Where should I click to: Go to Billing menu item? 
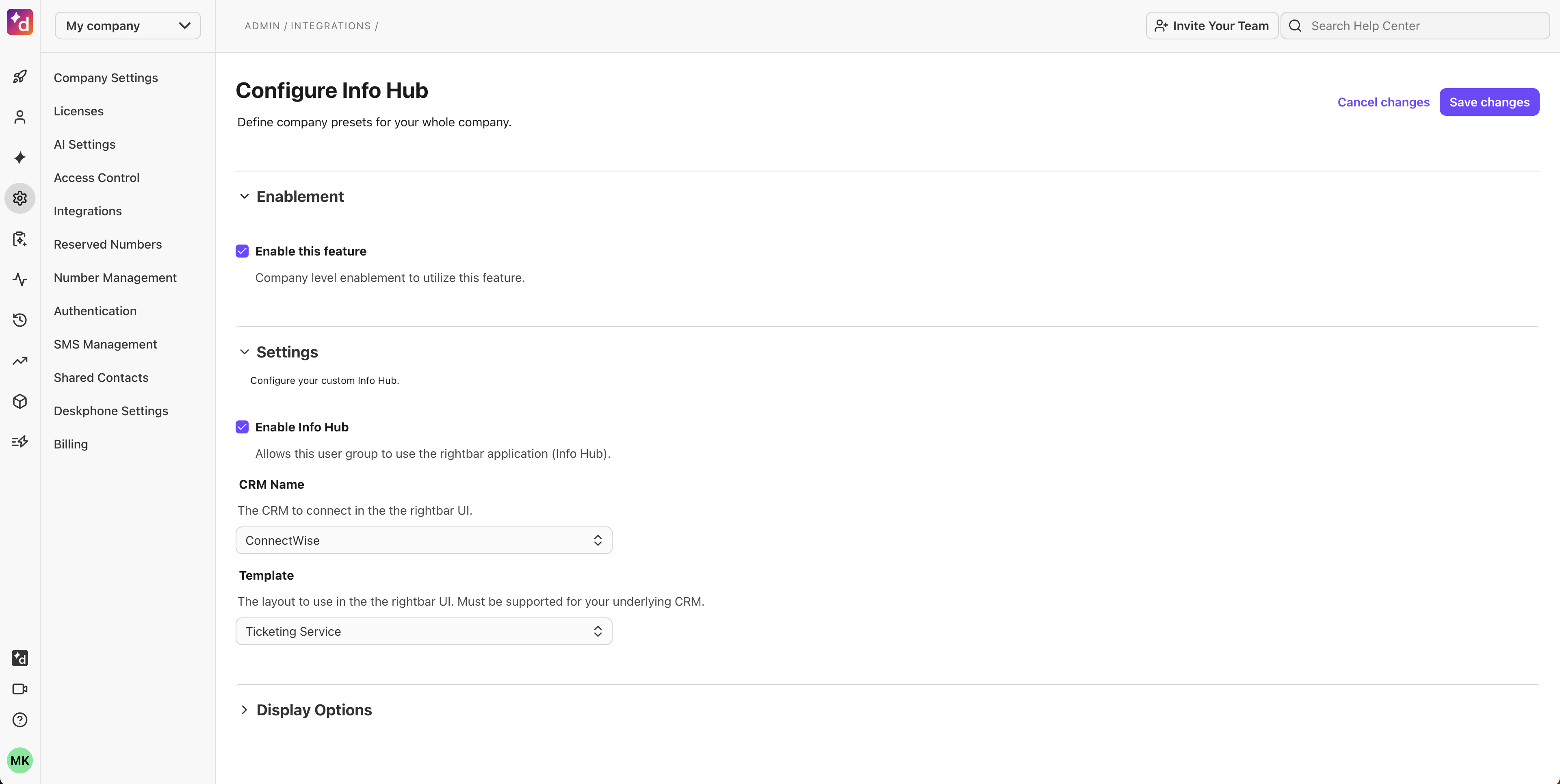[71, 444]
